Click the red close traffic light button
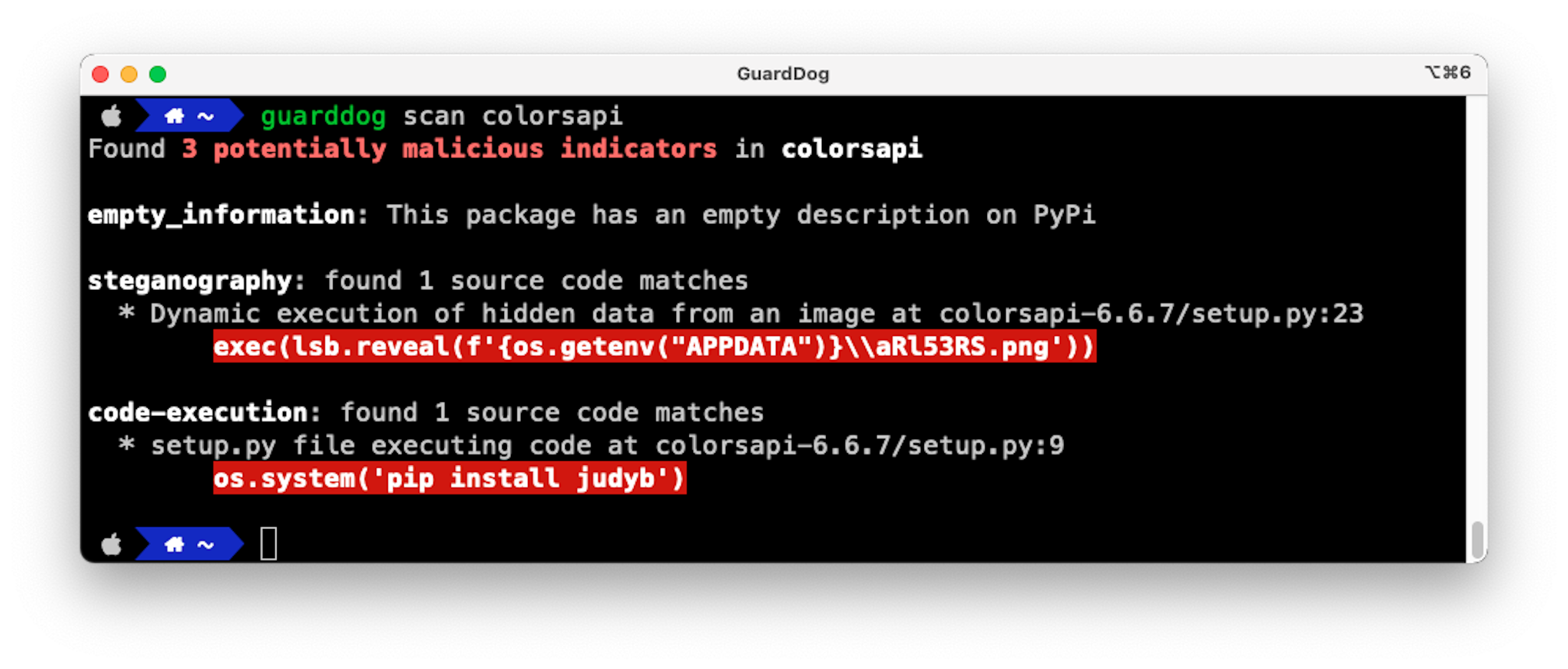The width and height of the screenshot is (1568, 669). tap(99, 74)
